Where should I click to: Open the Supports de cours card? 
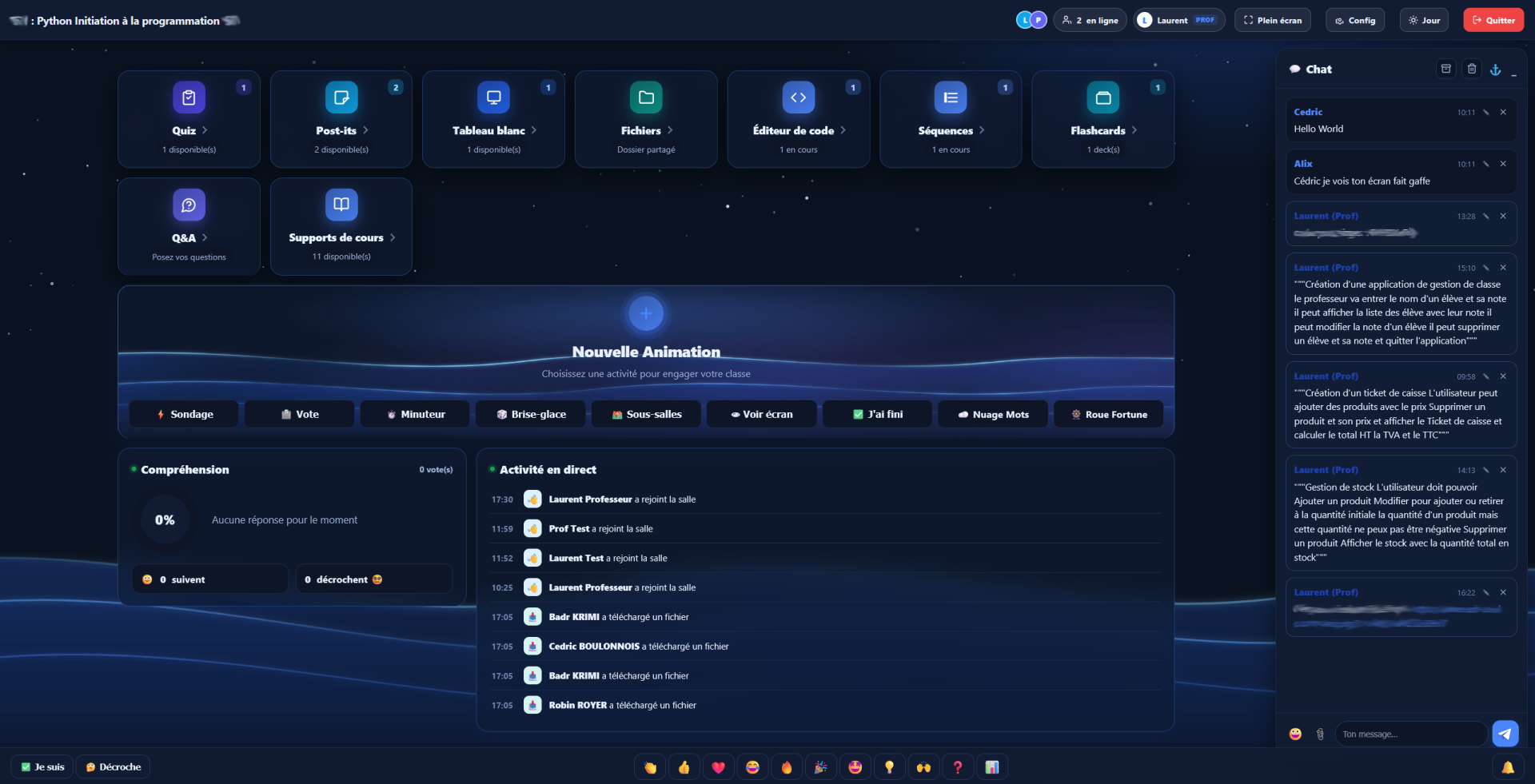[x=341, y=226]
